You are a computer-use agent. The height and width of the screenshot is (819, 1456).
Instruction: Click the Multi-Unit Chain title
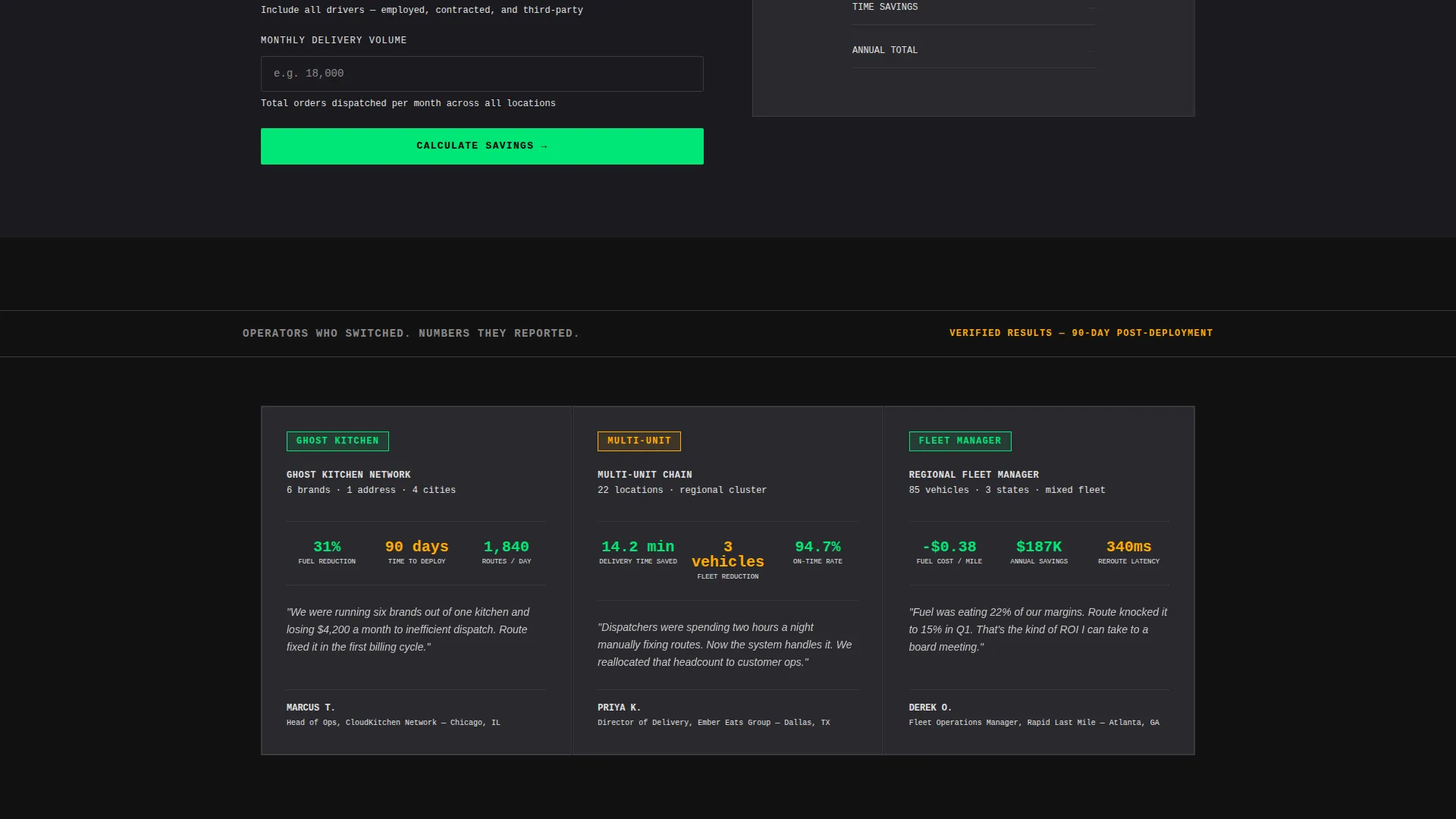(x=645, y=475)
